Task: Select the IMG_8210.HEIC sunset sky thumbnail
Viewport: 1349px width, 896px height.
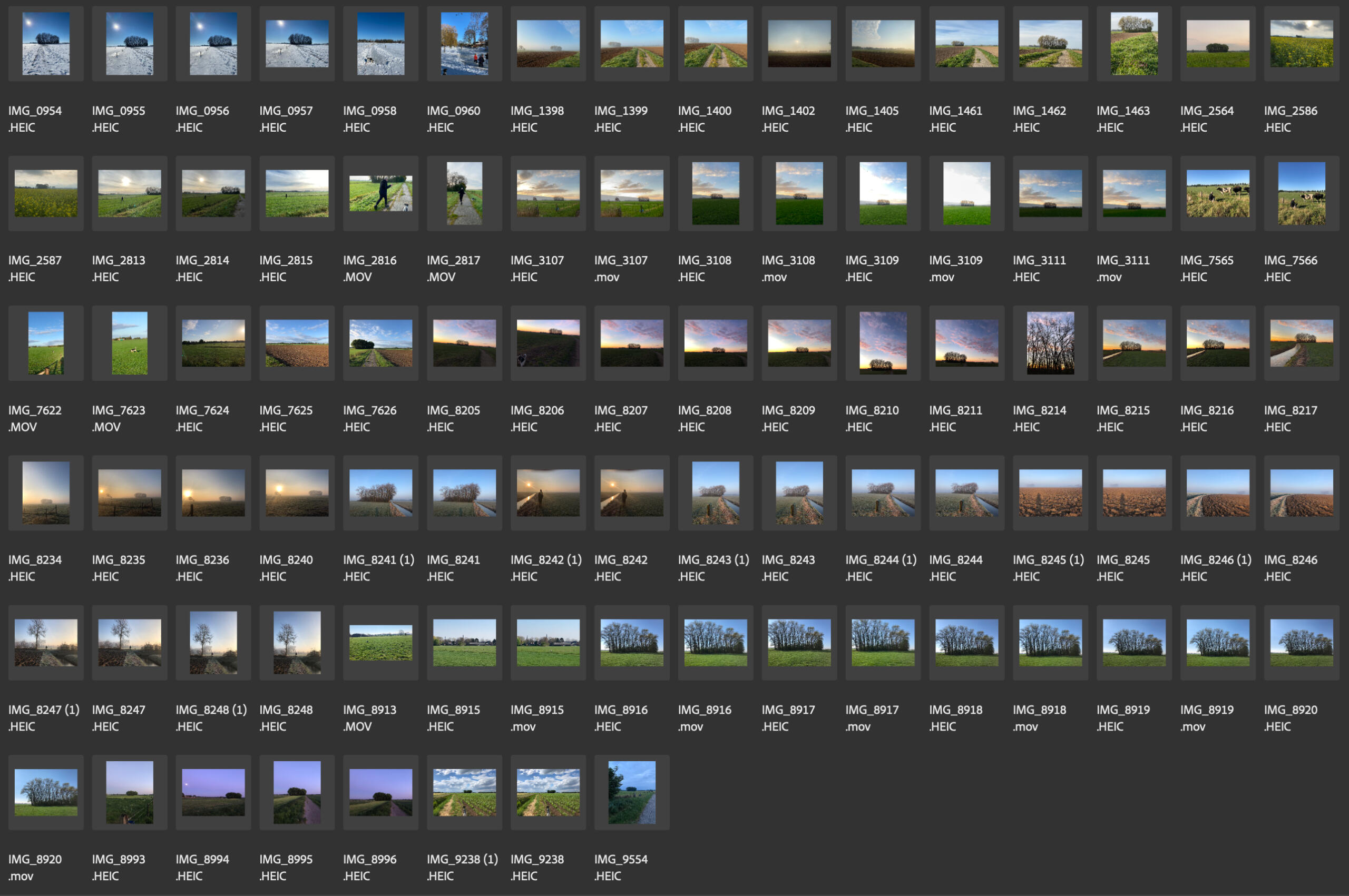Action: [883, 343]
